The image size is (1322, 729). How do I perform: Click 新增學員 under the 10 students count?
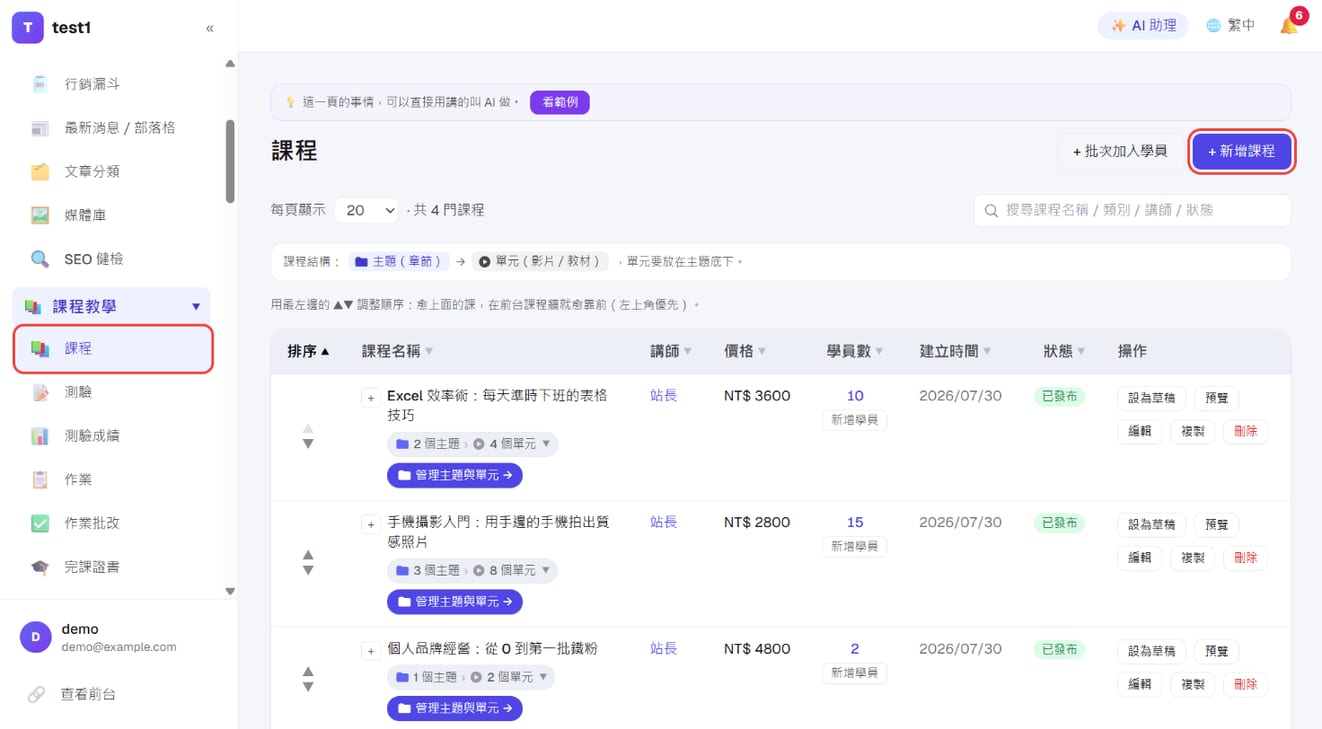click(x=855, y=420)
